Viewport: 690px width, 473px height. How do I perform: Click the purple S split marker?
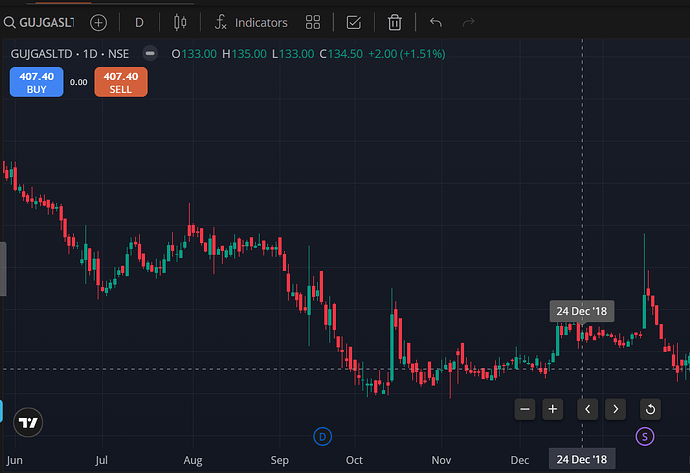645,435
